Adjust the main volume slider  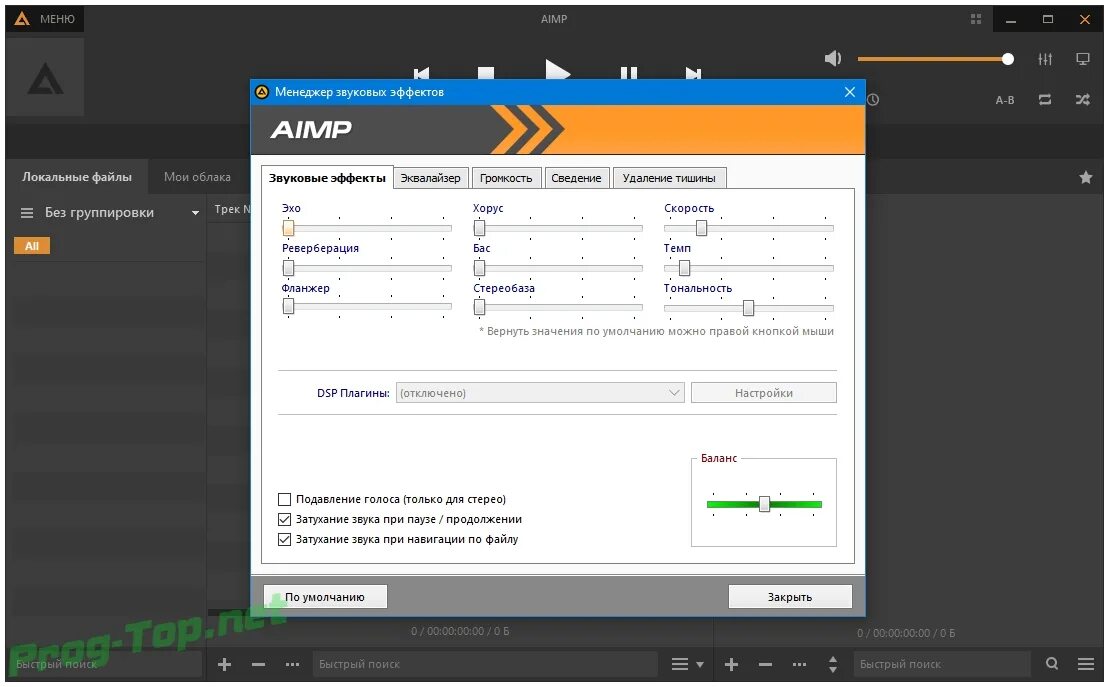(x=936, y=59)
